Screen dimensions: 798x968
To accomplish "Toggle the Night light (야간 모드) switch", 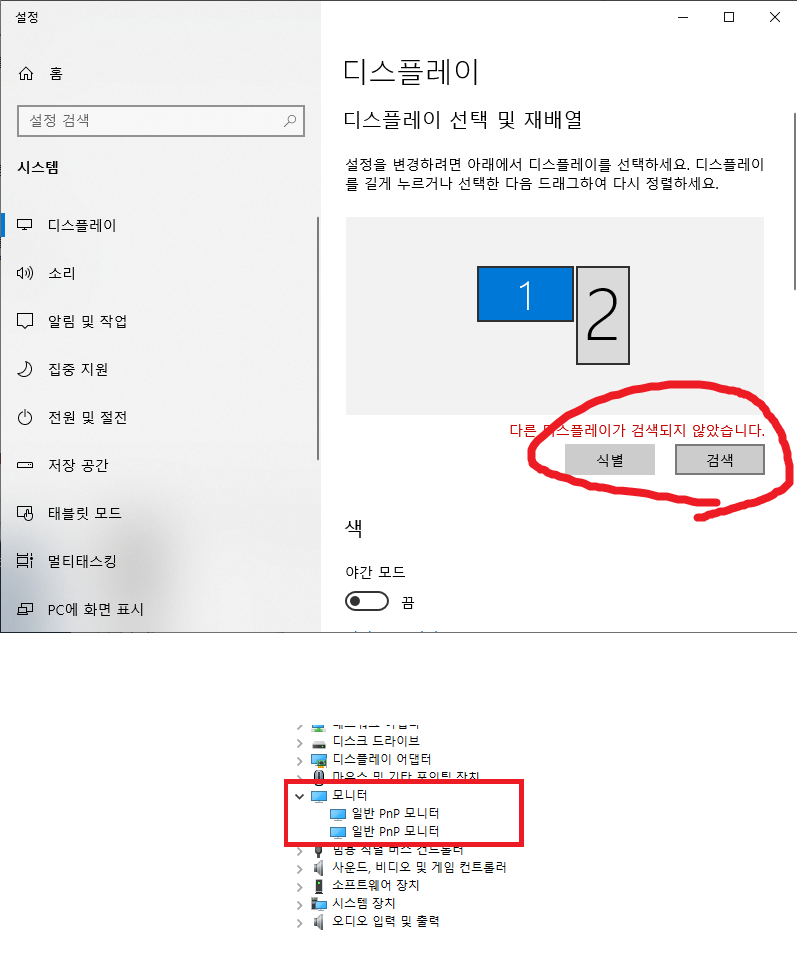I will [x=367, y=601].
